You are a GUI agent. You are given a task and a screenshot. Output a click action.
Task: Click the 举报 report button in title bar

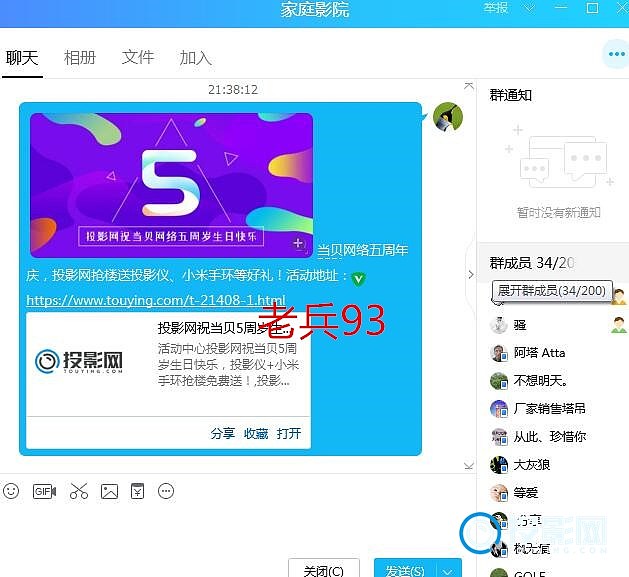point(496,8)
